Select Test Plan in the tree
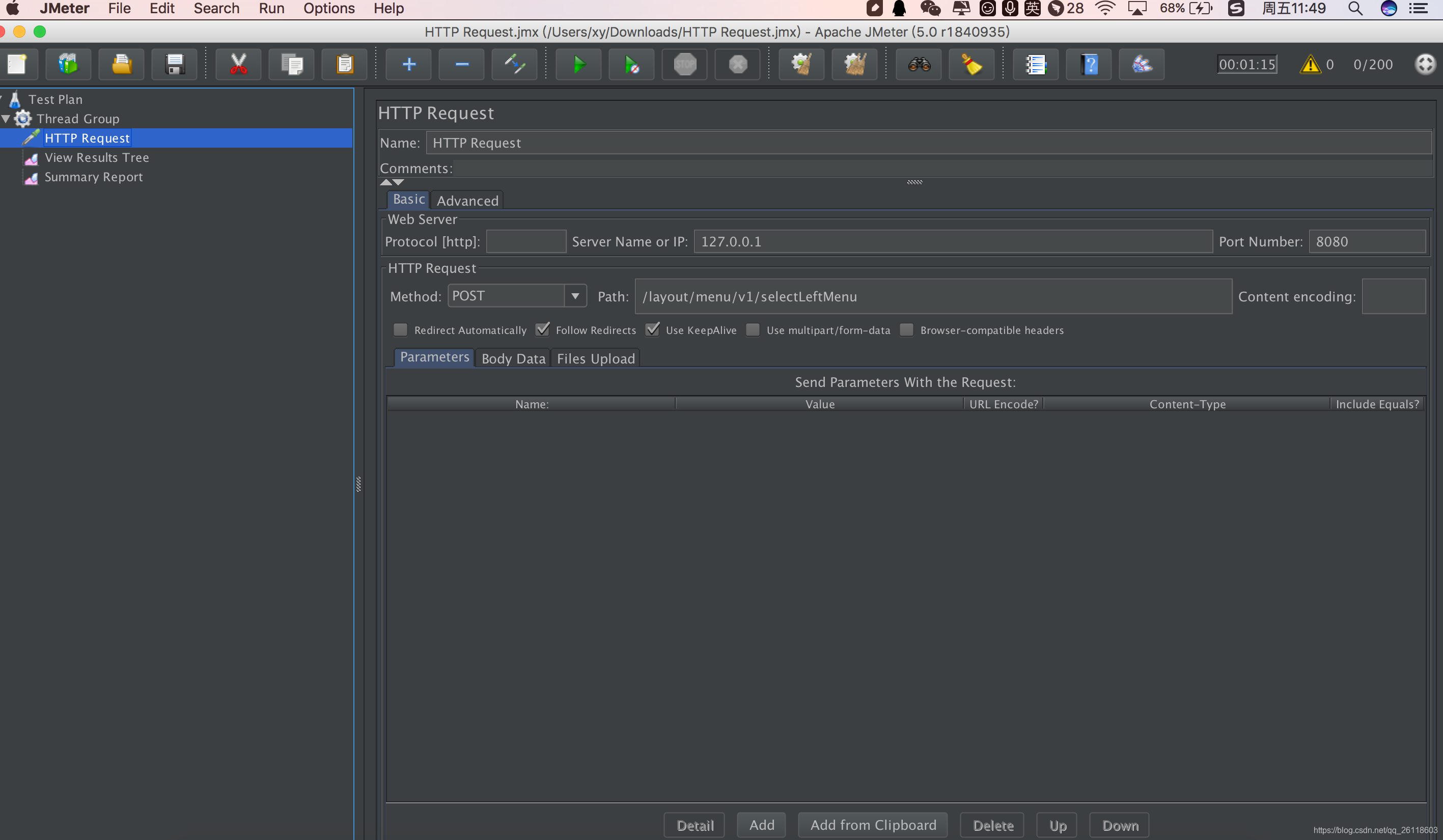The image size is (1443, 840). tap(55, 100)
